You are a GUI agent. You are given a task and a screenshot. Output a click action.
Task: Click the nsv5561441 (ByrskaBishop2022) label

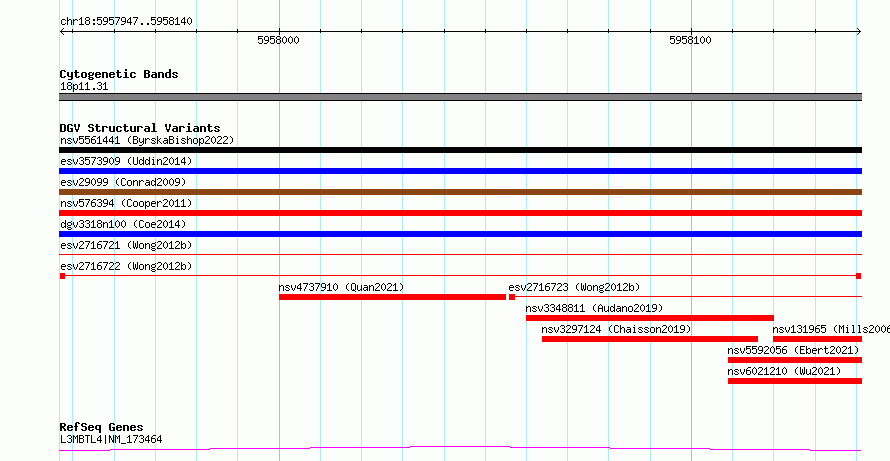(x=147, y=140)
